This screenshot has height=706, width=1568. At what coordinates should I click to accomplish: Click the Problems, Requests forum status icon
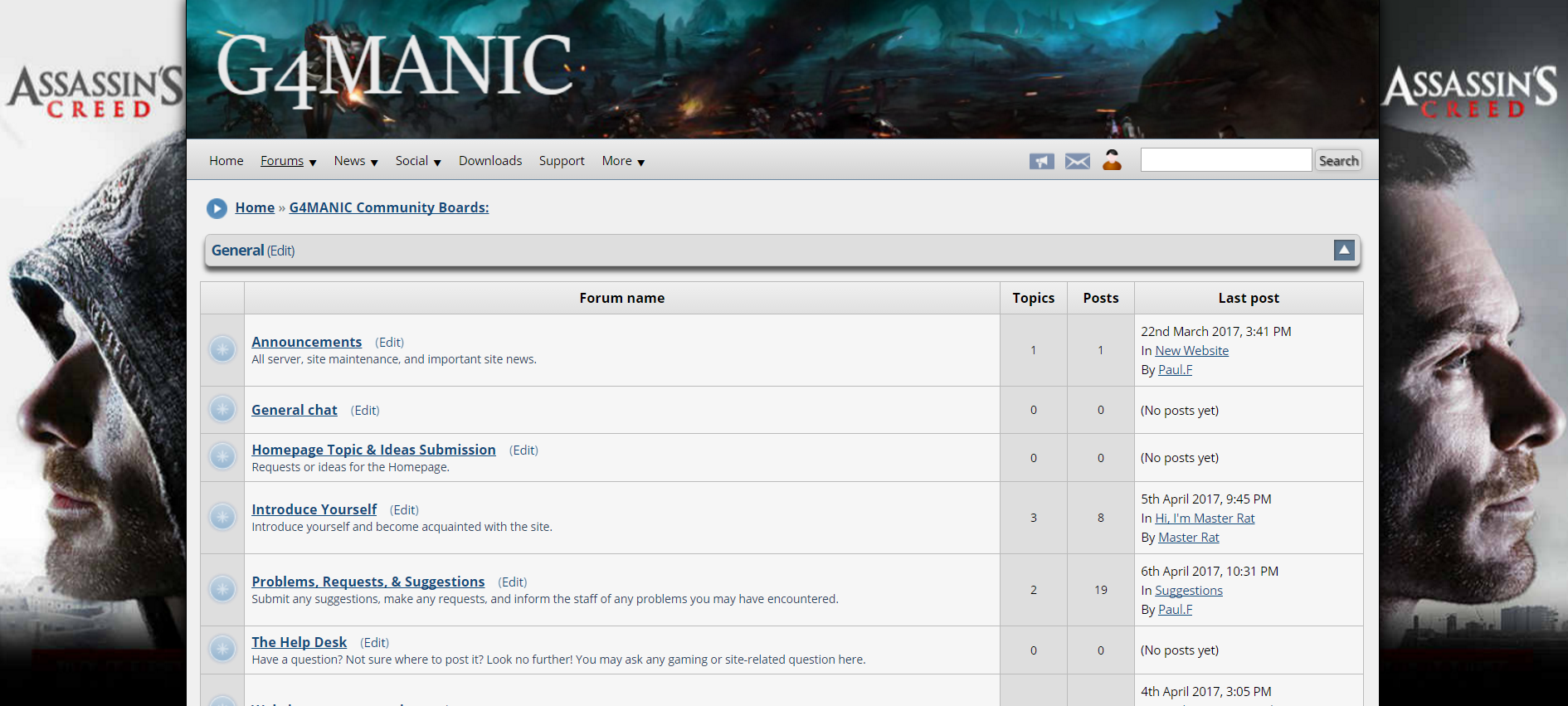click(222, 589)
